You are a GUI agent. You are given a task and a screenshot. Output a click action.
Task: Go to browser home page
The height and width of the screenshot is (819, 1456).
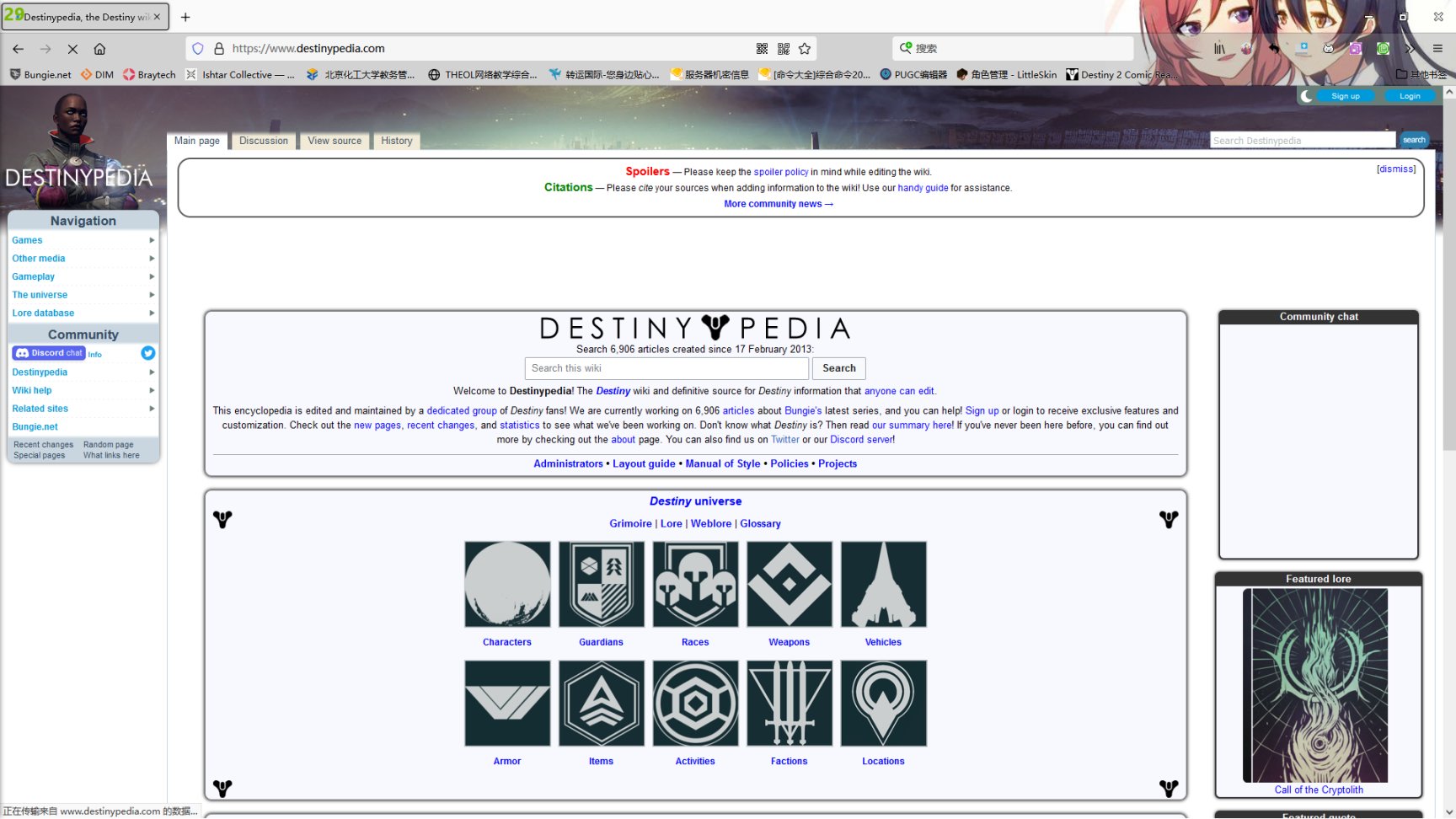[x=99, y=49]
